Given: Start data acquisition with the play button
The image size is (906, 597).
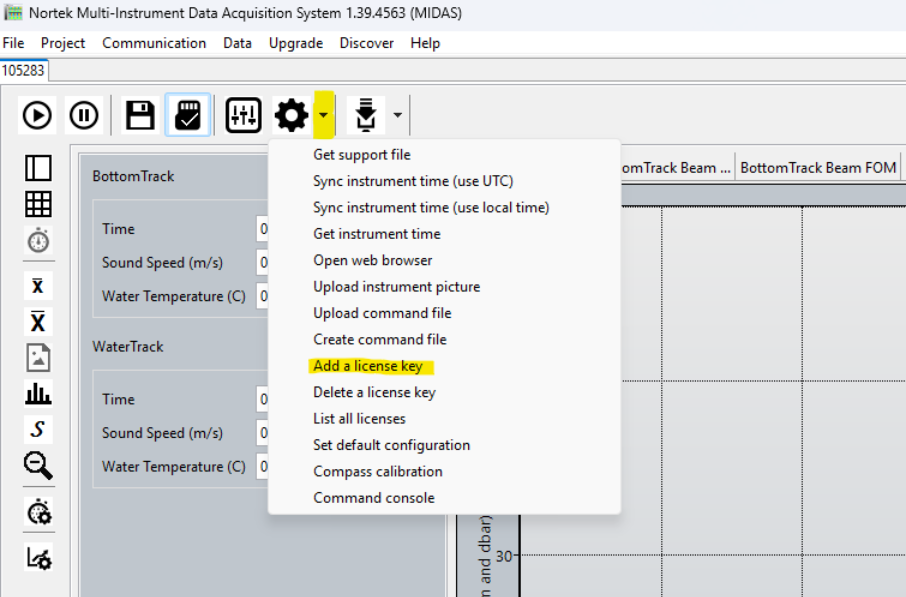Looking at the screenshot, I should 37,115.
